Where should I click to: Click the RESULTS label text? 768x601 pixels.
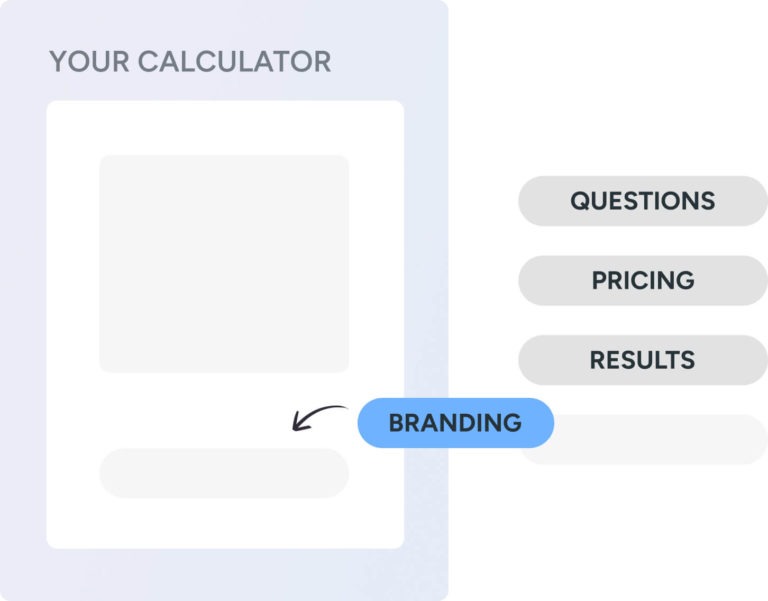tap(642, 360)
